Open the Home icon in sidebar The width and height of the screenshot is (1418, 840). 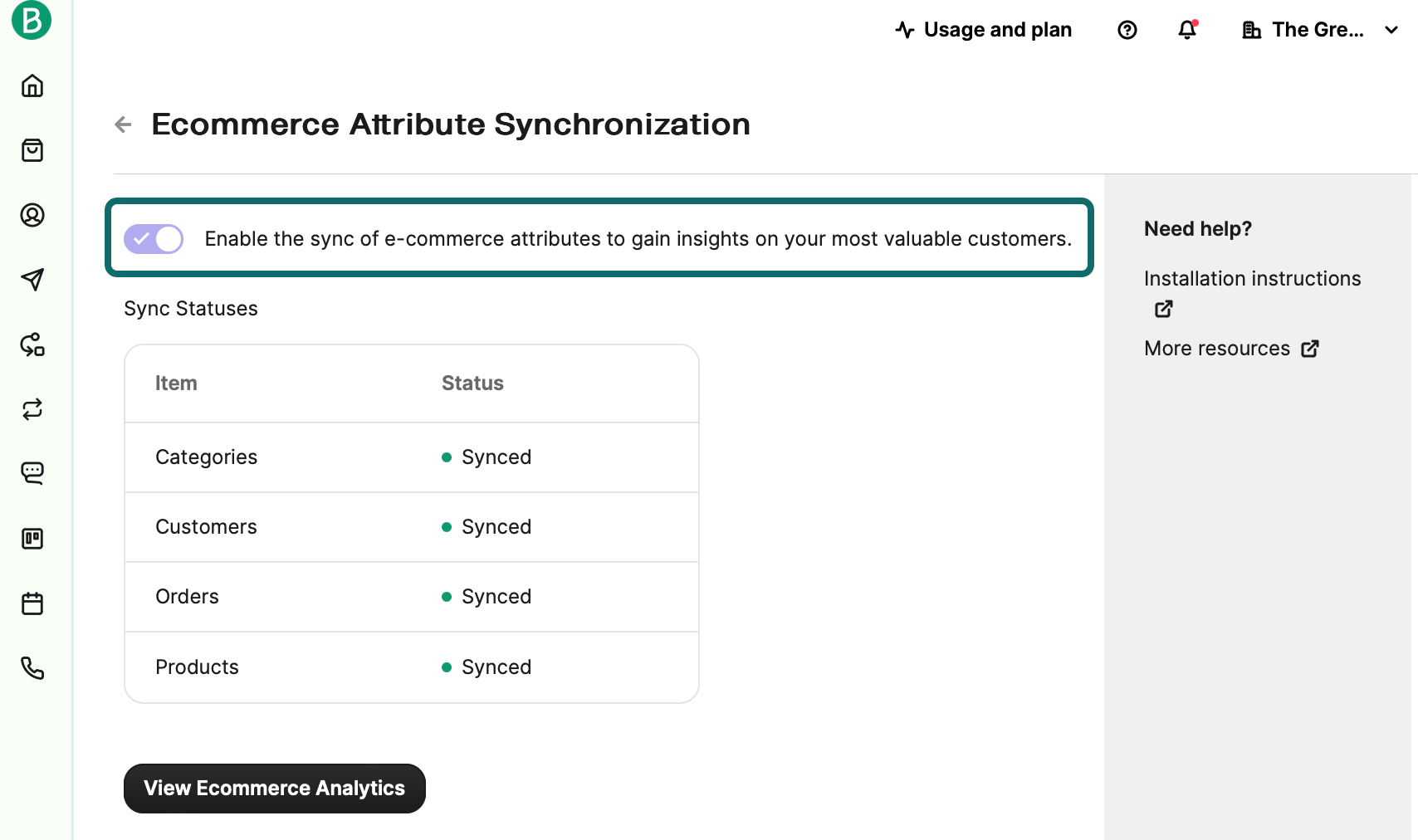pyautogui.click(x=32, y=85)
